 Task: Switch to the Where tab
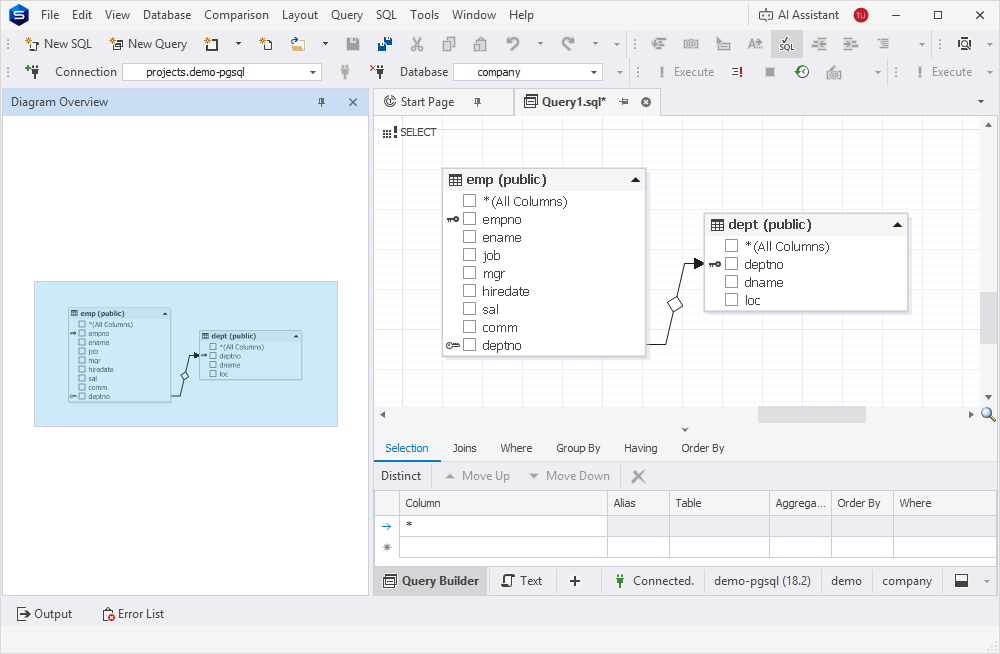pos(516,448)
